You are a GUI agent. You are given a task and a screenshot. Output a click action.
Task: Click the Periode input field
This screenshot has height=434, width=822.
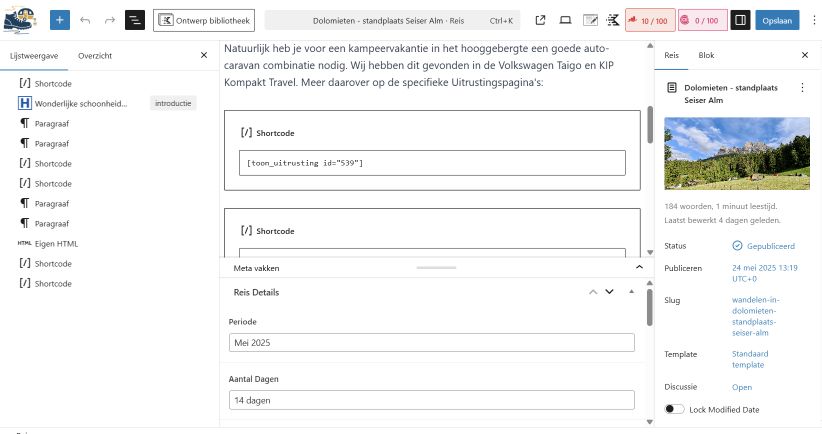click(x=431, y=343)
